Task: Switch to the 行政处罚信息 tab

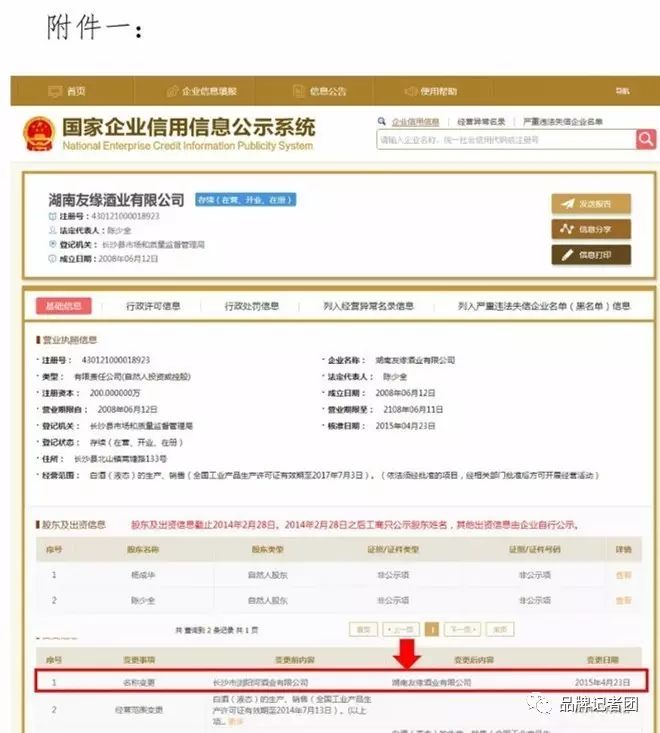Action: pyautogui.click(x=252, y=306)
